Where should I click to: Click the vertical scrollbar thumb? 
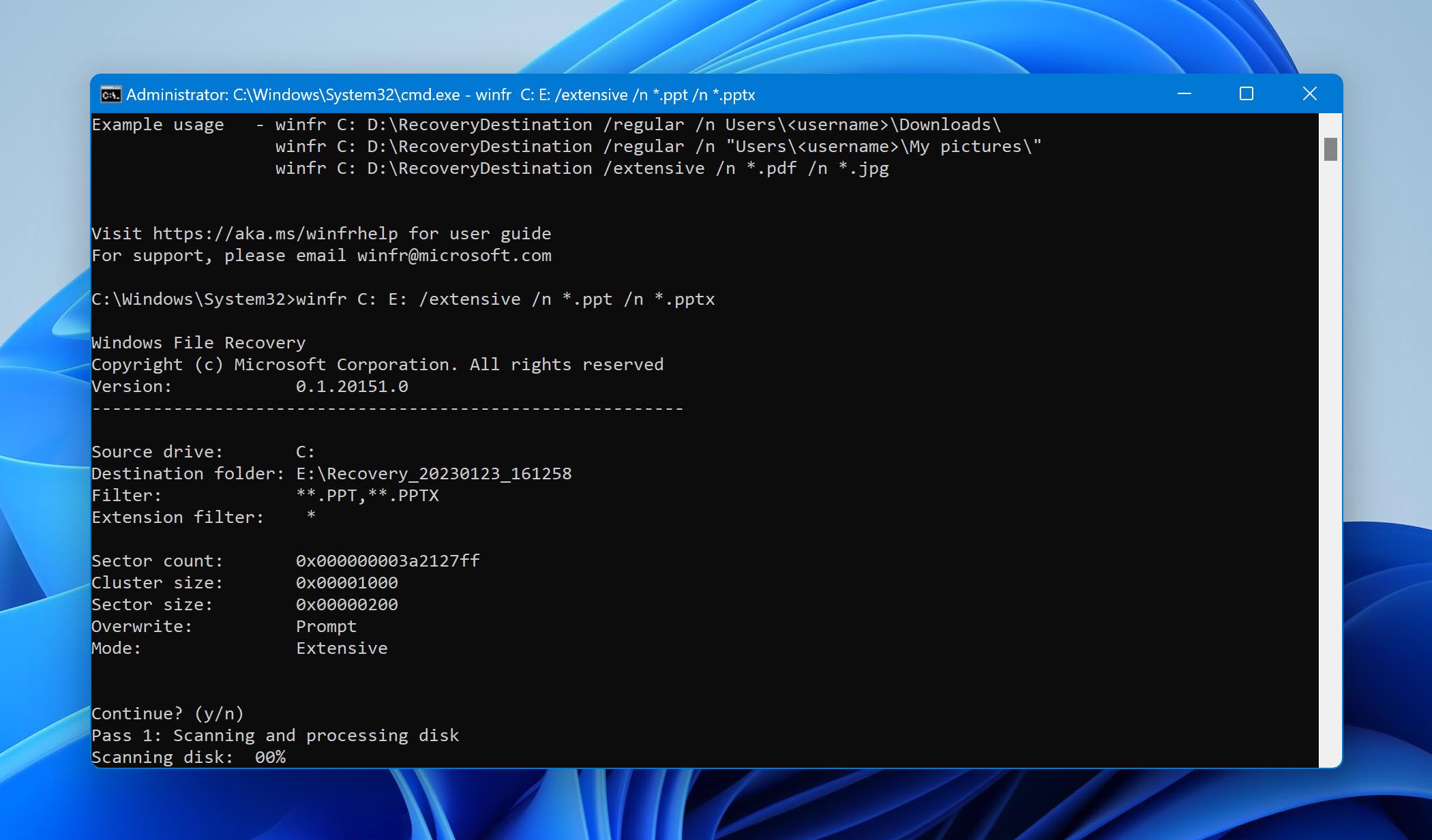(1330, 149)
